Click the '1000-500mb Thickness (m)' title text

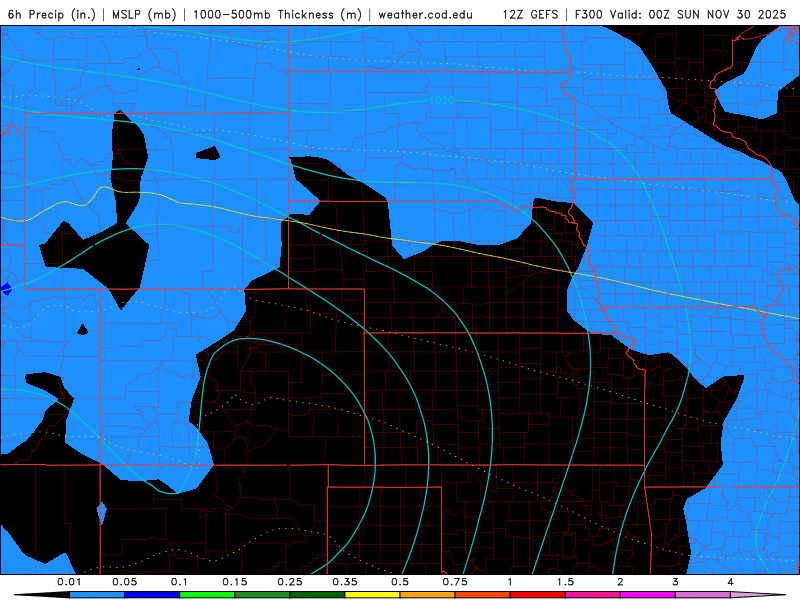(x=277, y=14)
